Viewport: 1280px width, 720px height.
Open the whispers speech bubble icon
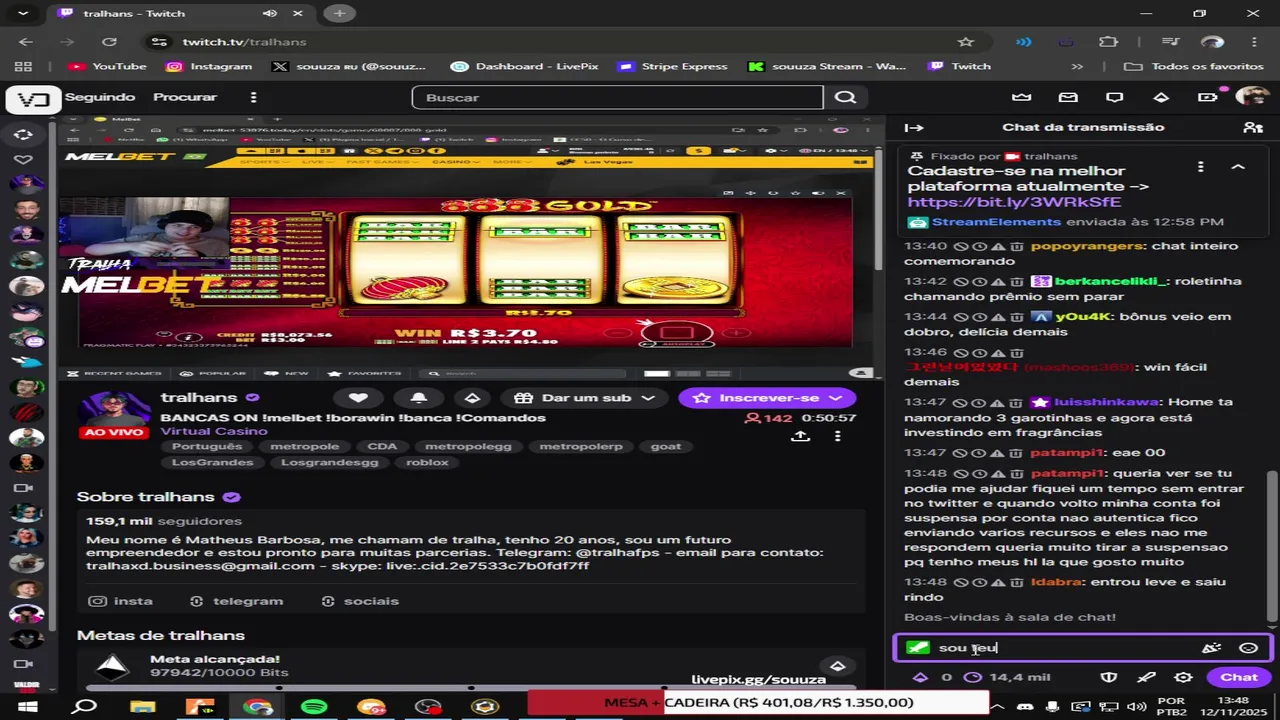(x=1114, y=97)
